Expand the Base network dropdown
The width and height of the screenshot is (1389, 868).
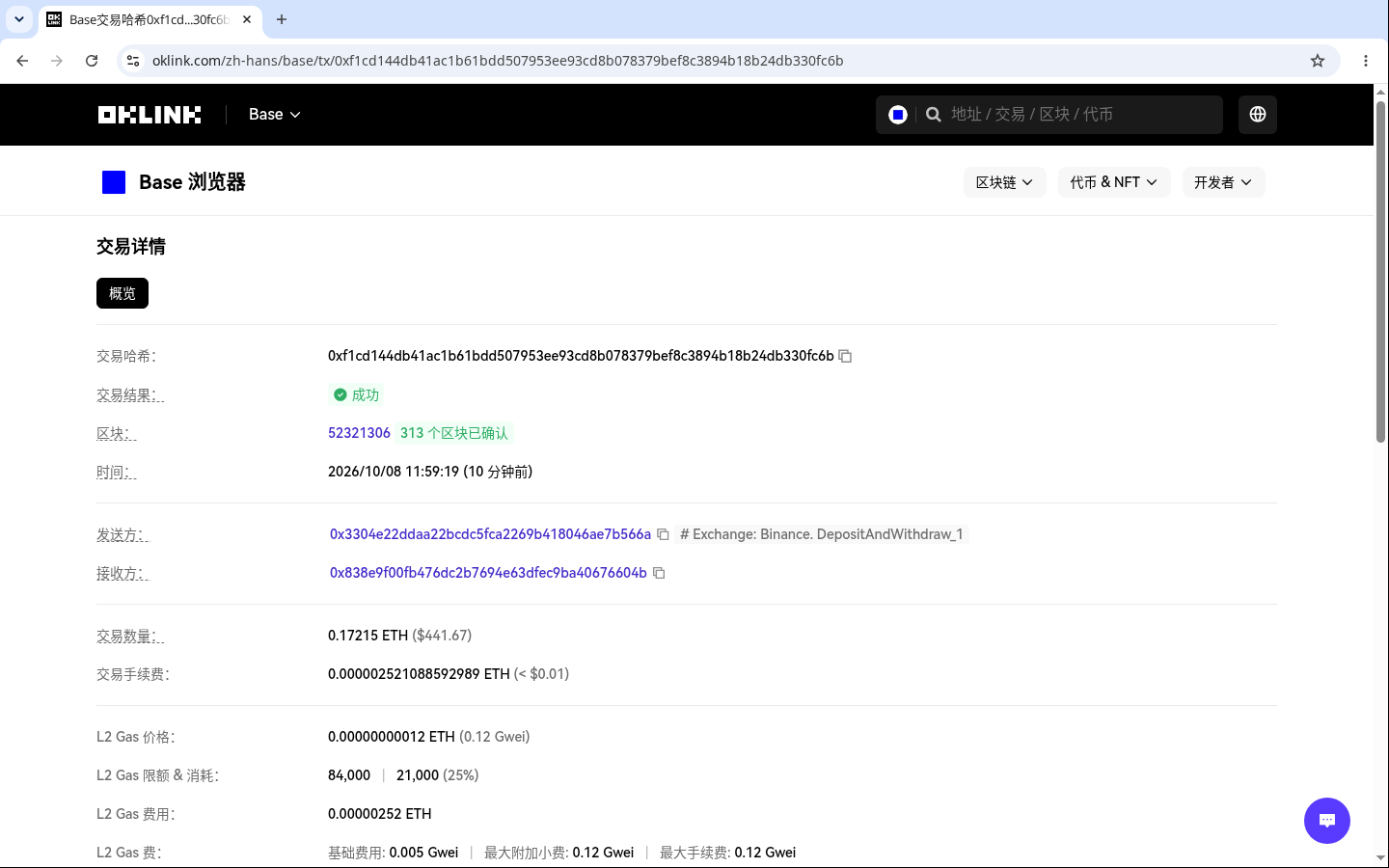pos(275,115)
